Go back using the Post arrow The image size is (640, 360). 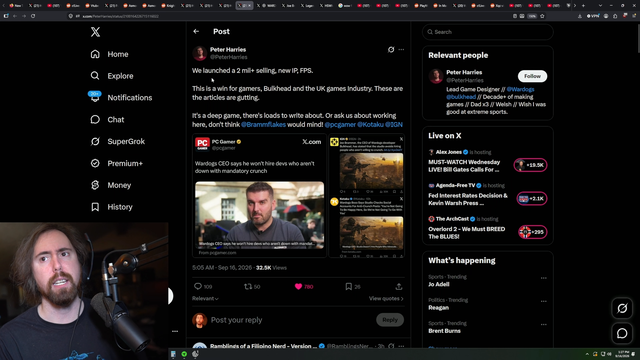[196, 31]
